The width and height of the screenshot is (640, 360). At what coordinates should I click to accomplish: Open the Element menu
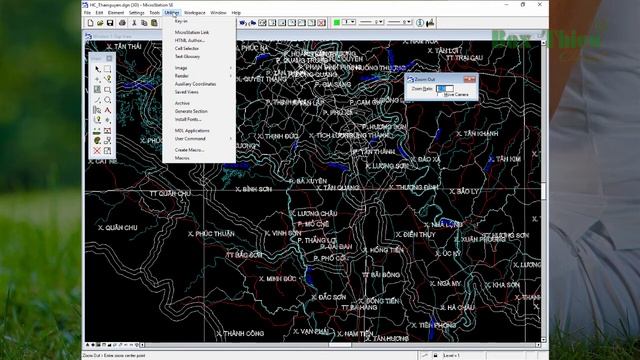[116, 13]
